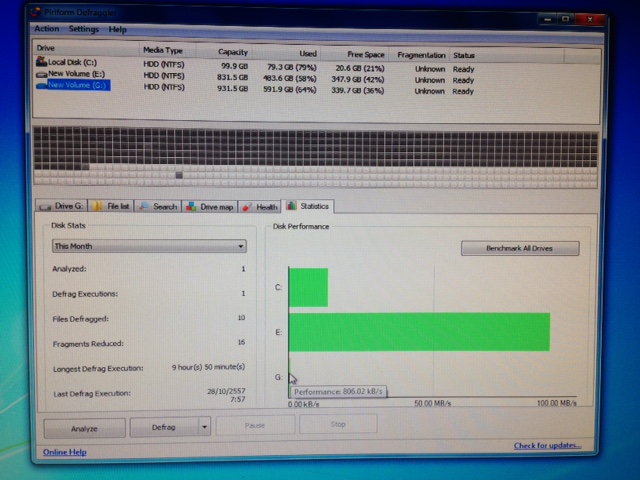Open the Settings menu
640x480 pixels.
(84, 29)
